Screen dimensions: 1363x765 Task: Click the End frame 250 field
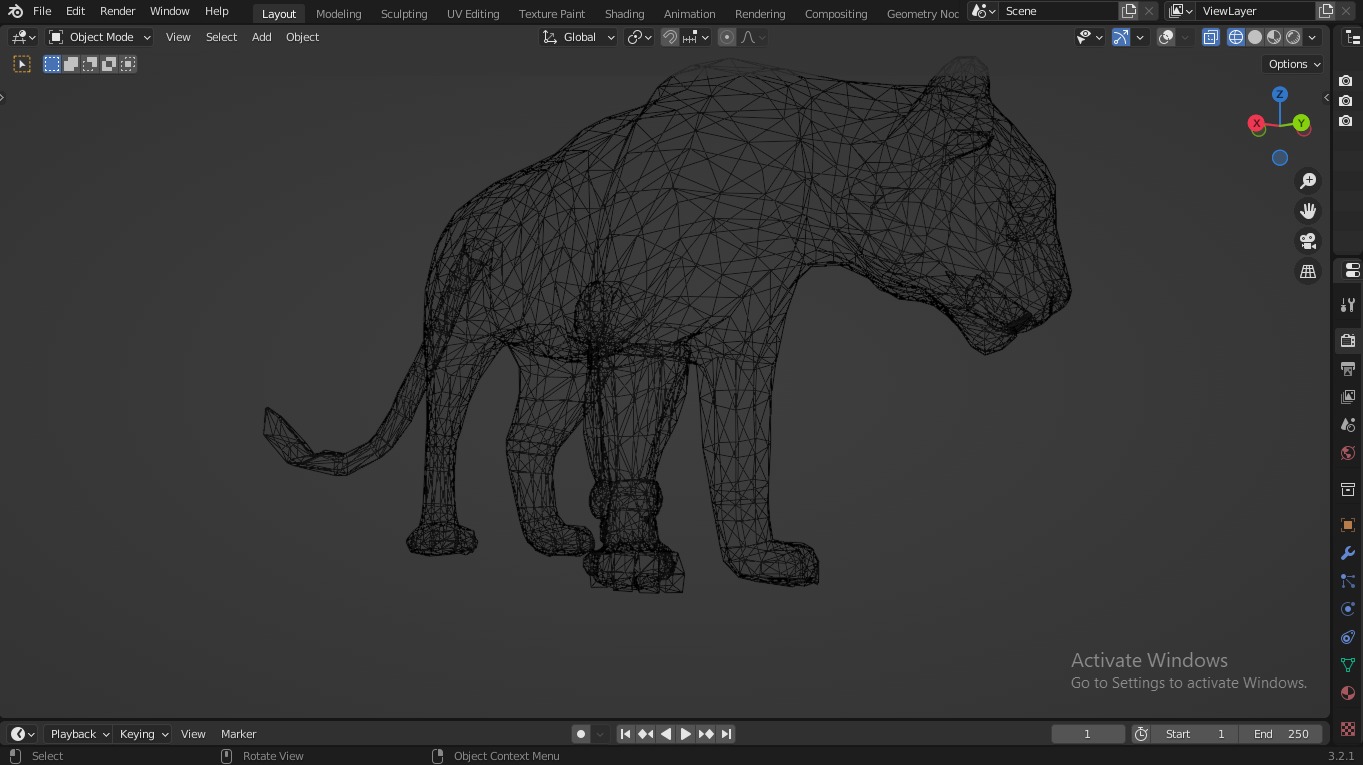point(1281,734)
